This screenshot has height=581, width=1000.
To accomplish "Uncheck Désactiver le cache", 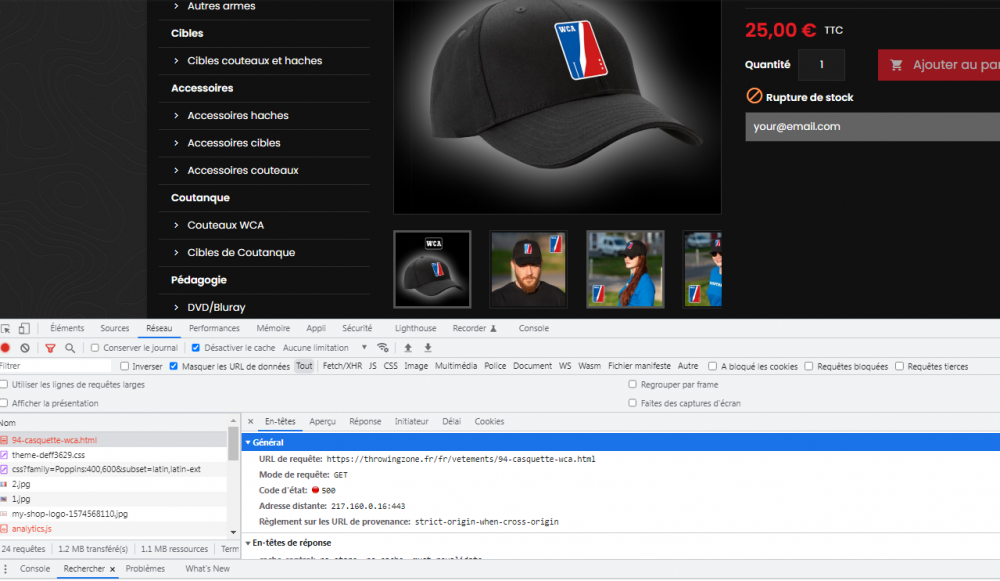I will [196, 348].
